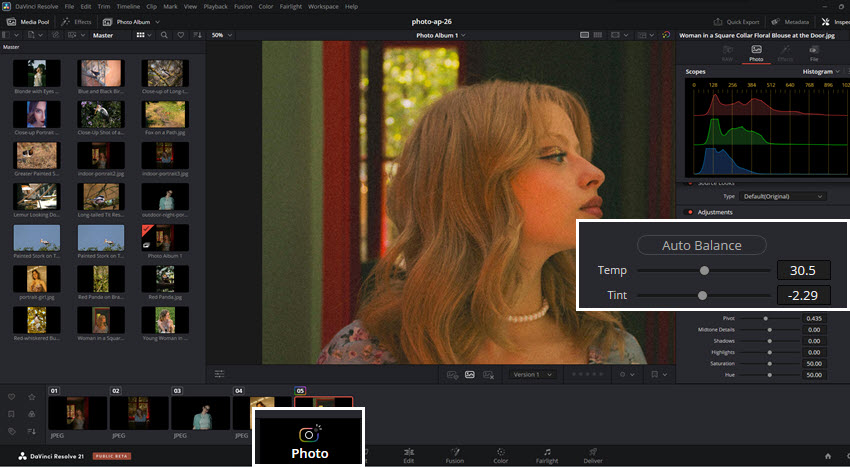Screen dimensions: 850x467
Task: Click the Pivot value field 0.435
Action: tap(814, 318)
